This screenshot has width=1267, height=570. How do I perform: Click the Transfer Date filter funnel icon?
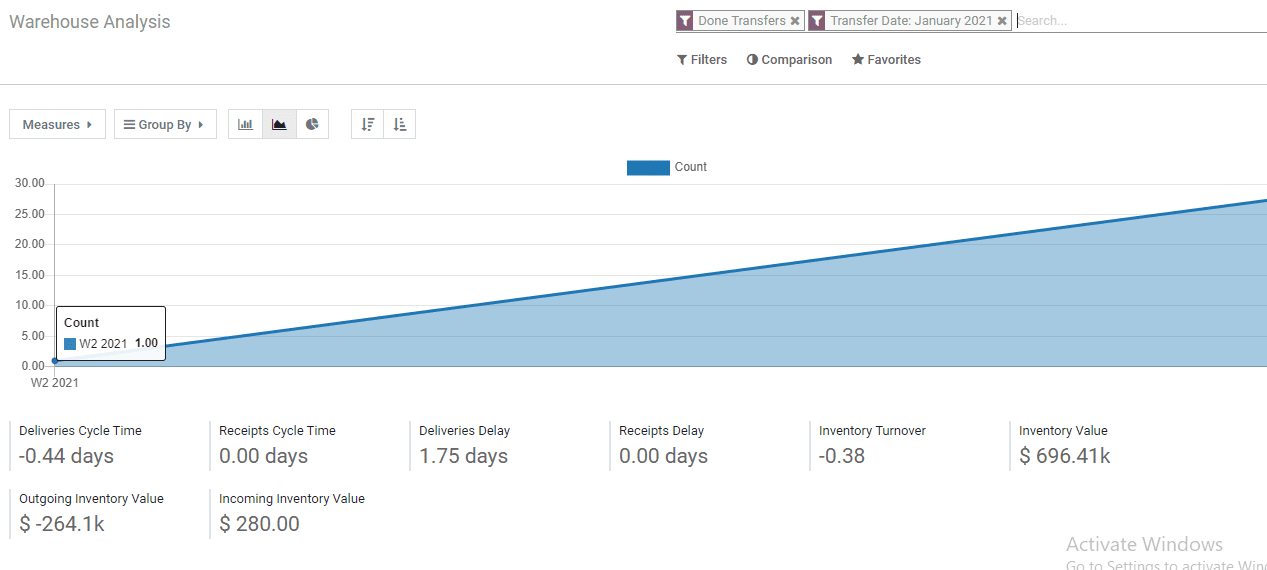817,20
